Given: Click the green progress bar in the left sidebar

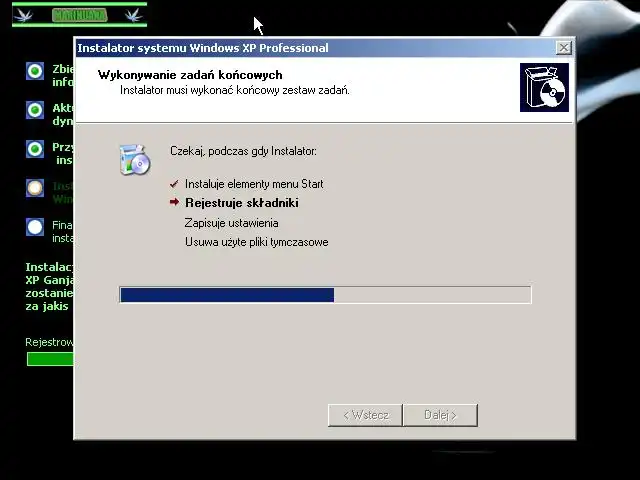Looking at the screenshot, I should [50, 359].
